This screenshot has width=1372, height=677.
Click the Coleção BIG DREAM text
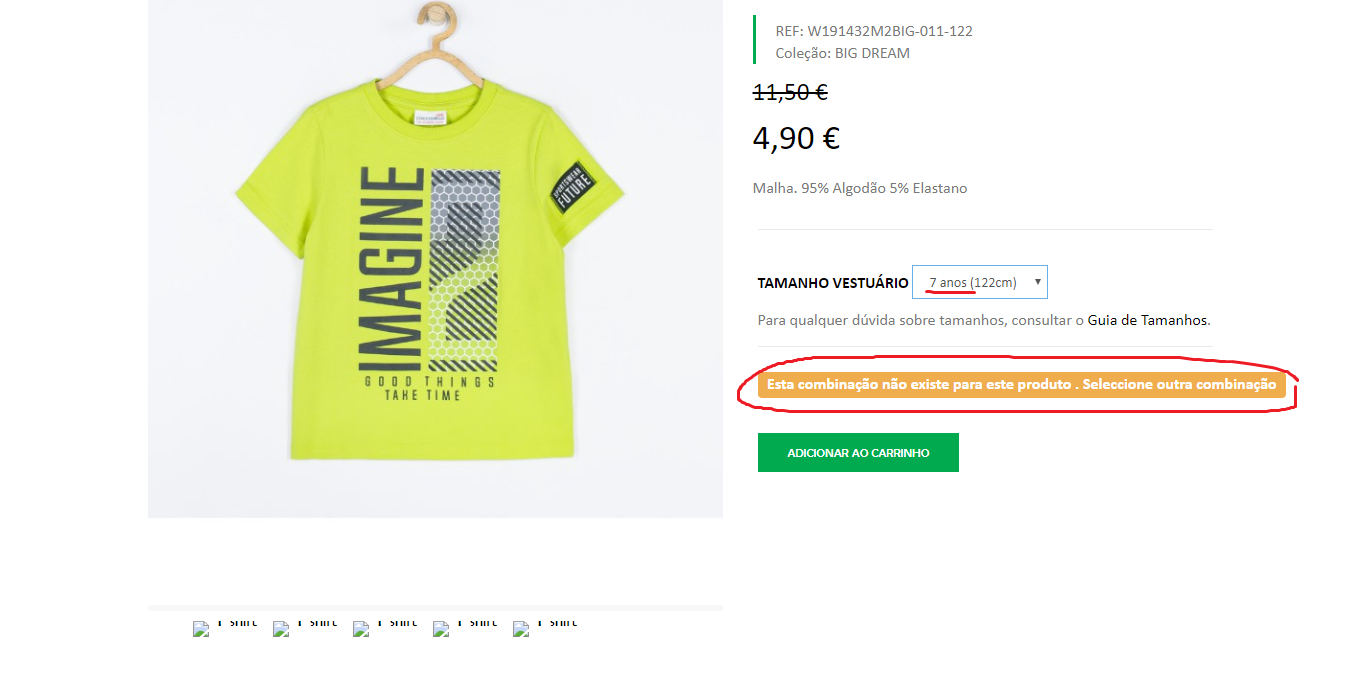pos(842,53)
